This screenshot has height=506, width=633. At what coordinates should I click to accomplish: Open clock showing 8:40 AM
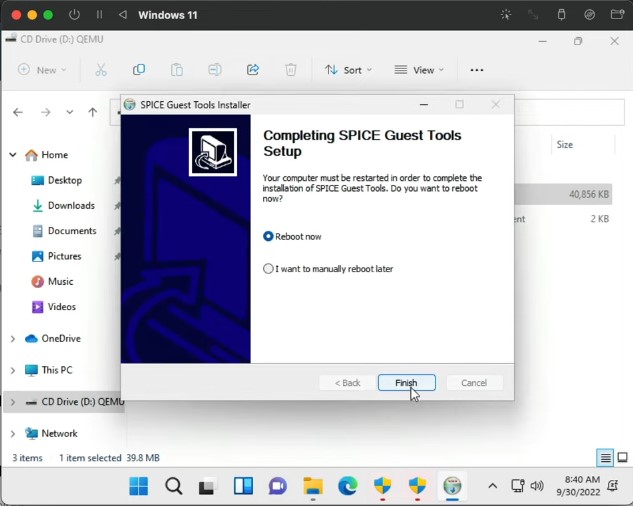point(578,486)
